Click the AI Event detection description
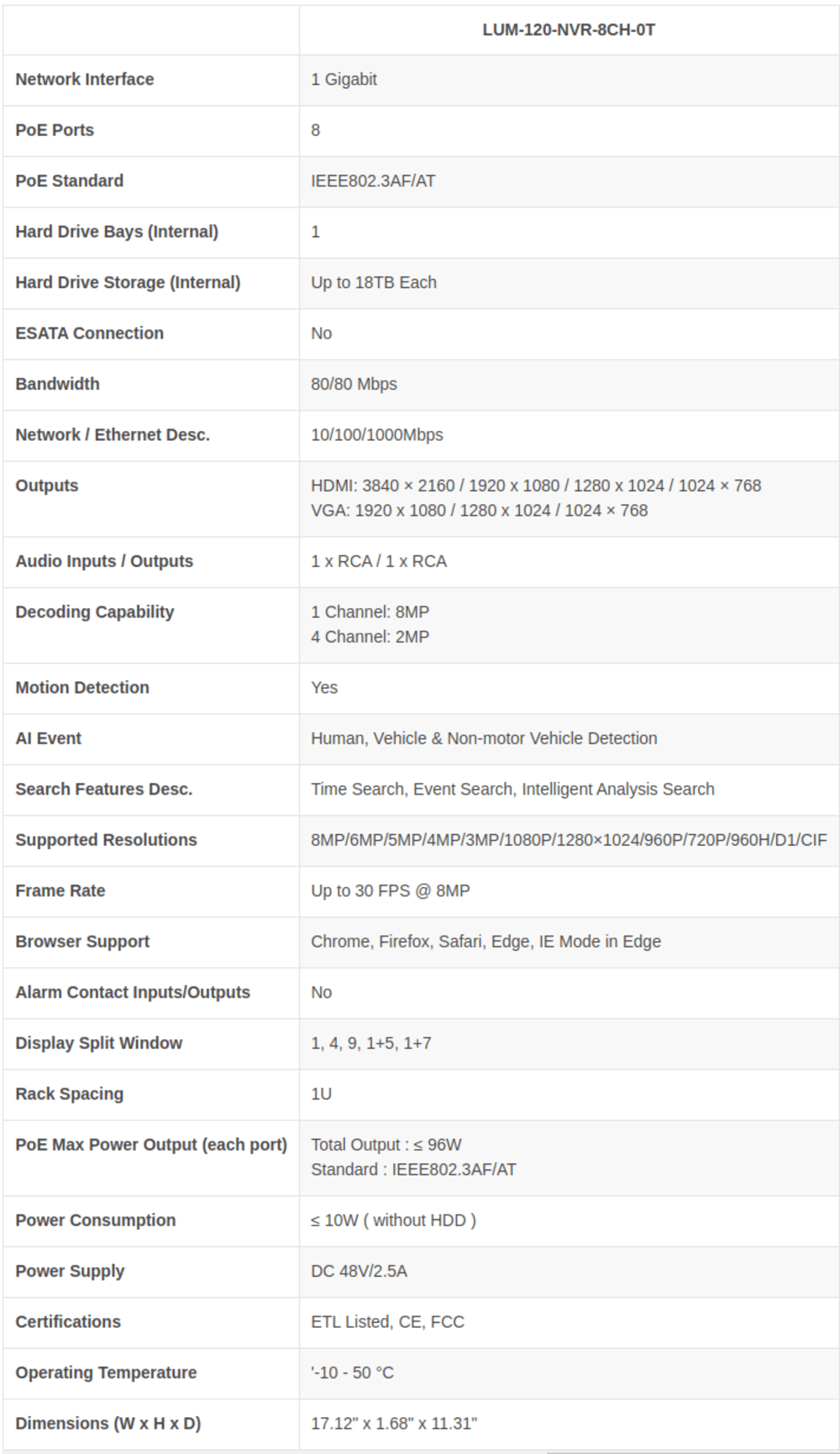The width and height of the screenshot is (840, 1454). tap(484, 738)
